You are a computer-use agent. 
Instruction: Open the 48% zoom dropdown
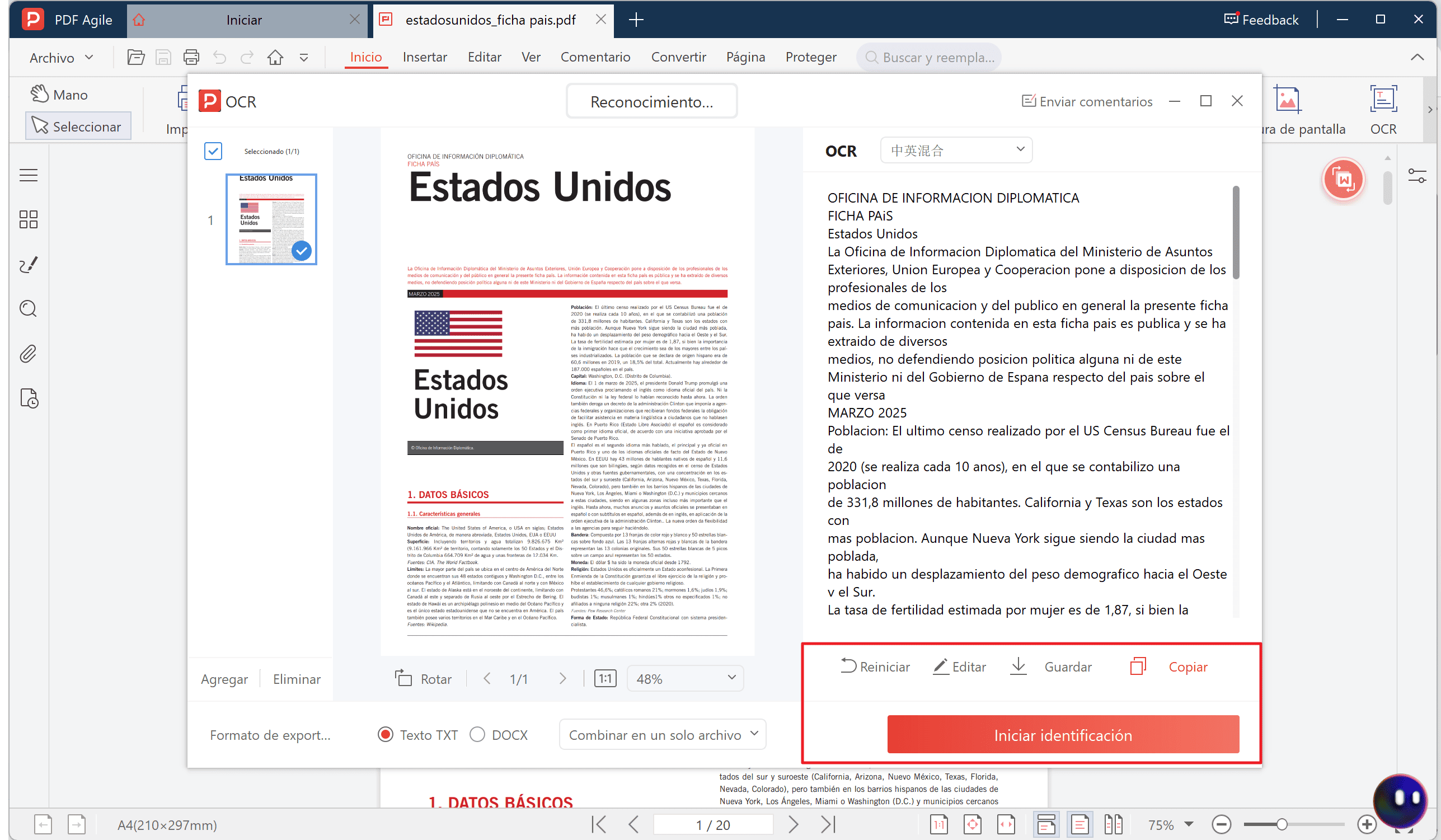(x=685, y=678)
